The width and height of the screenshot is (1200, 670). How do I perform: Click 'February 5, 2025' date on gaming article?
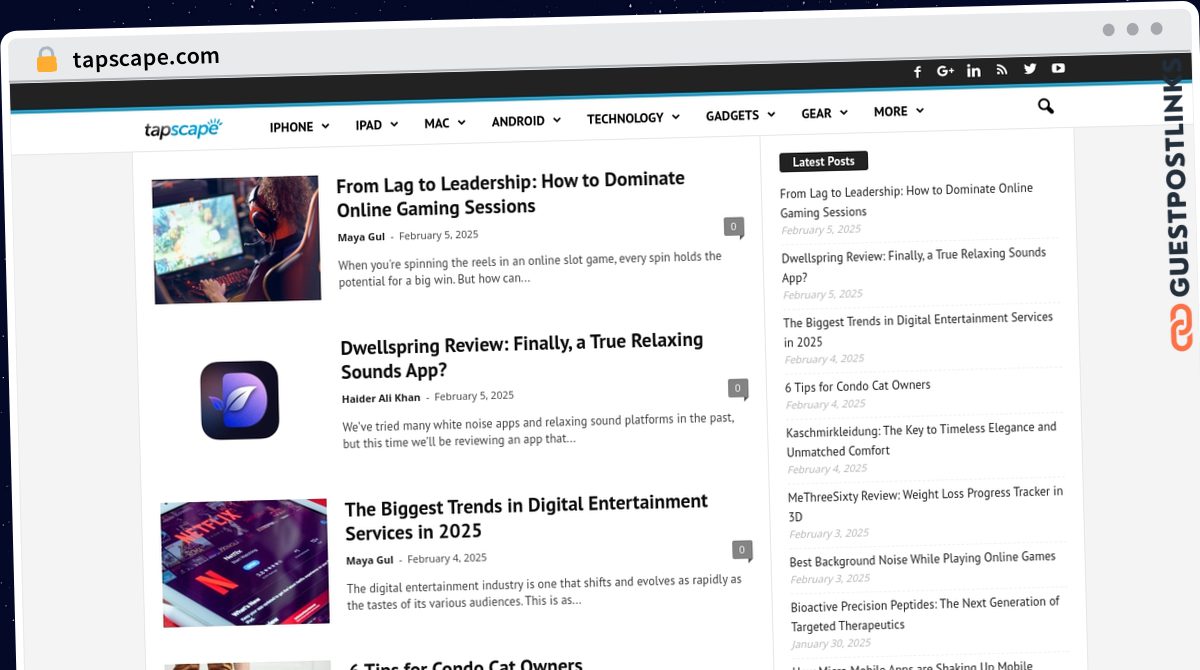(x=438, y=235)
